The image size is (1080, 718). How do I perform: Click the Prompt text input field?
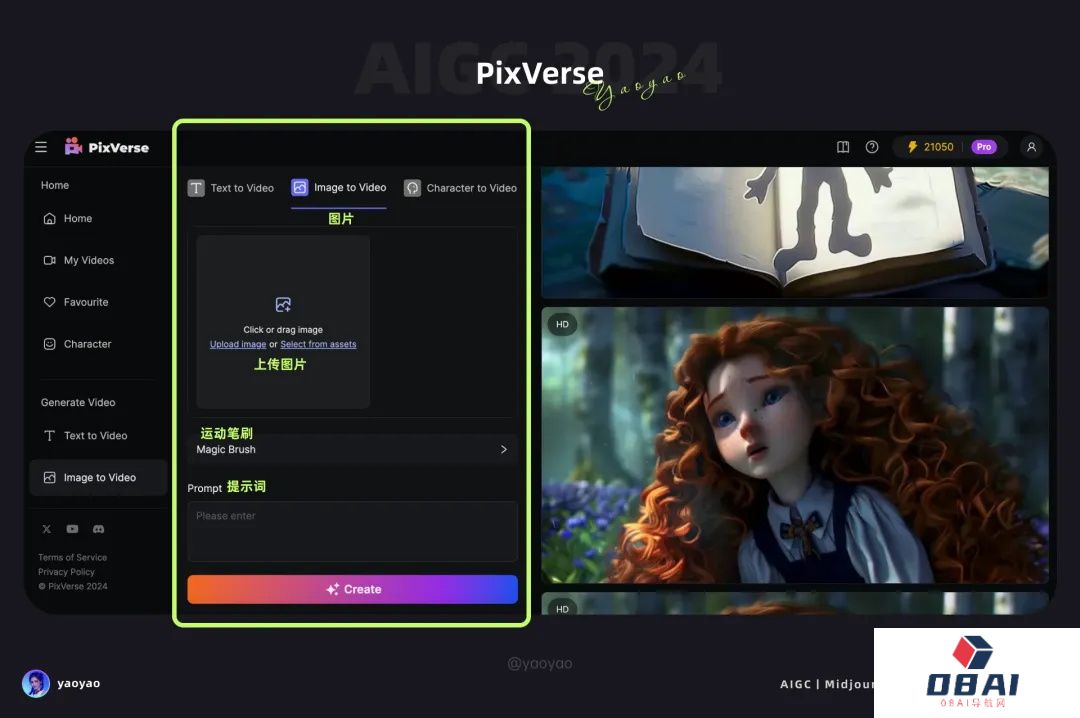coord(353,531)
